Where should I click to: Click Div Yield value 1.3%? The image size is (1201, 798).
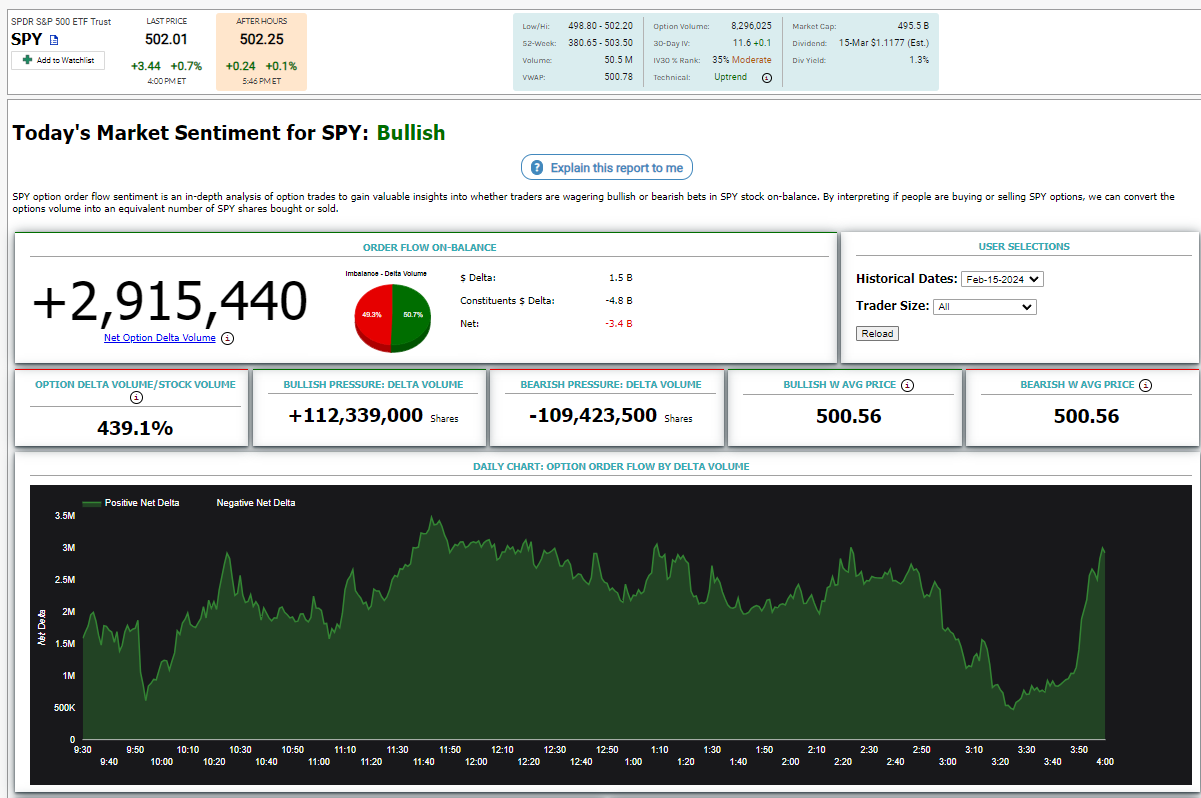919,60
